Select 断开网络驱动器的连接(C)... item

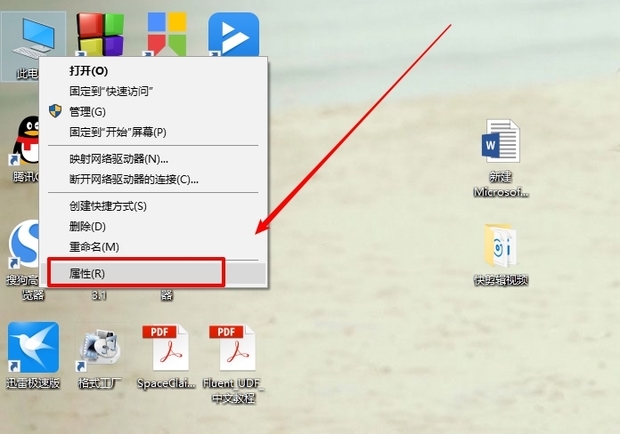(153, 179)
